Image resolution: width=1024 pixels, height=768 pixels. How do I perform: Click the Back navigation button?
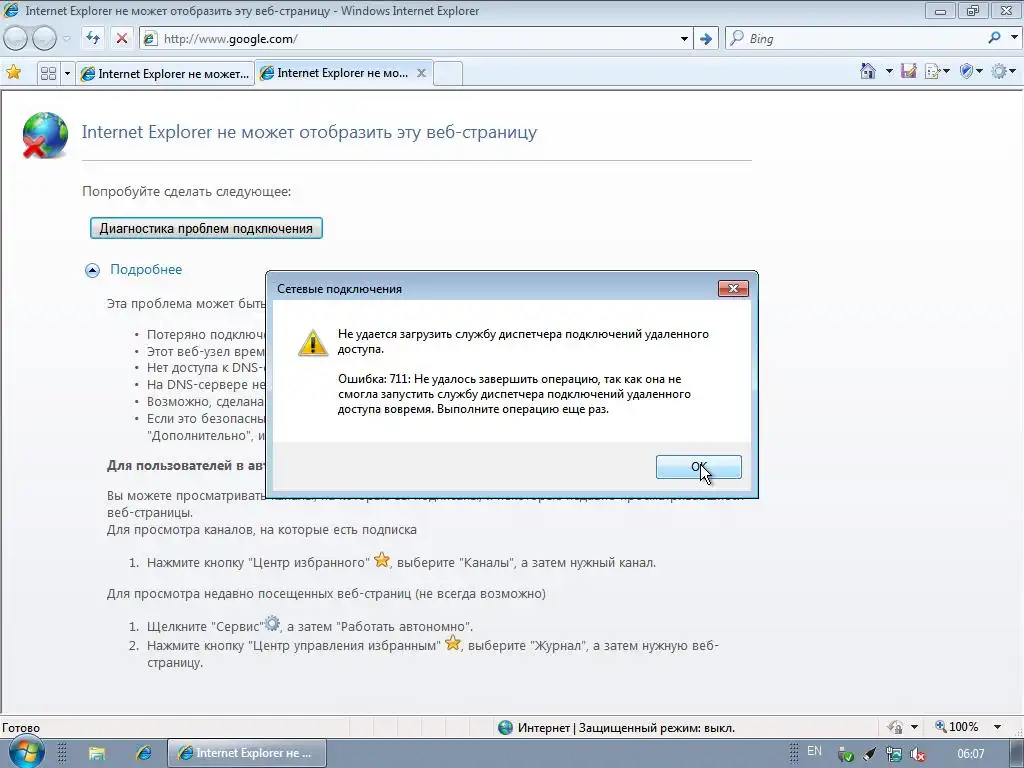tap(15, 39)
